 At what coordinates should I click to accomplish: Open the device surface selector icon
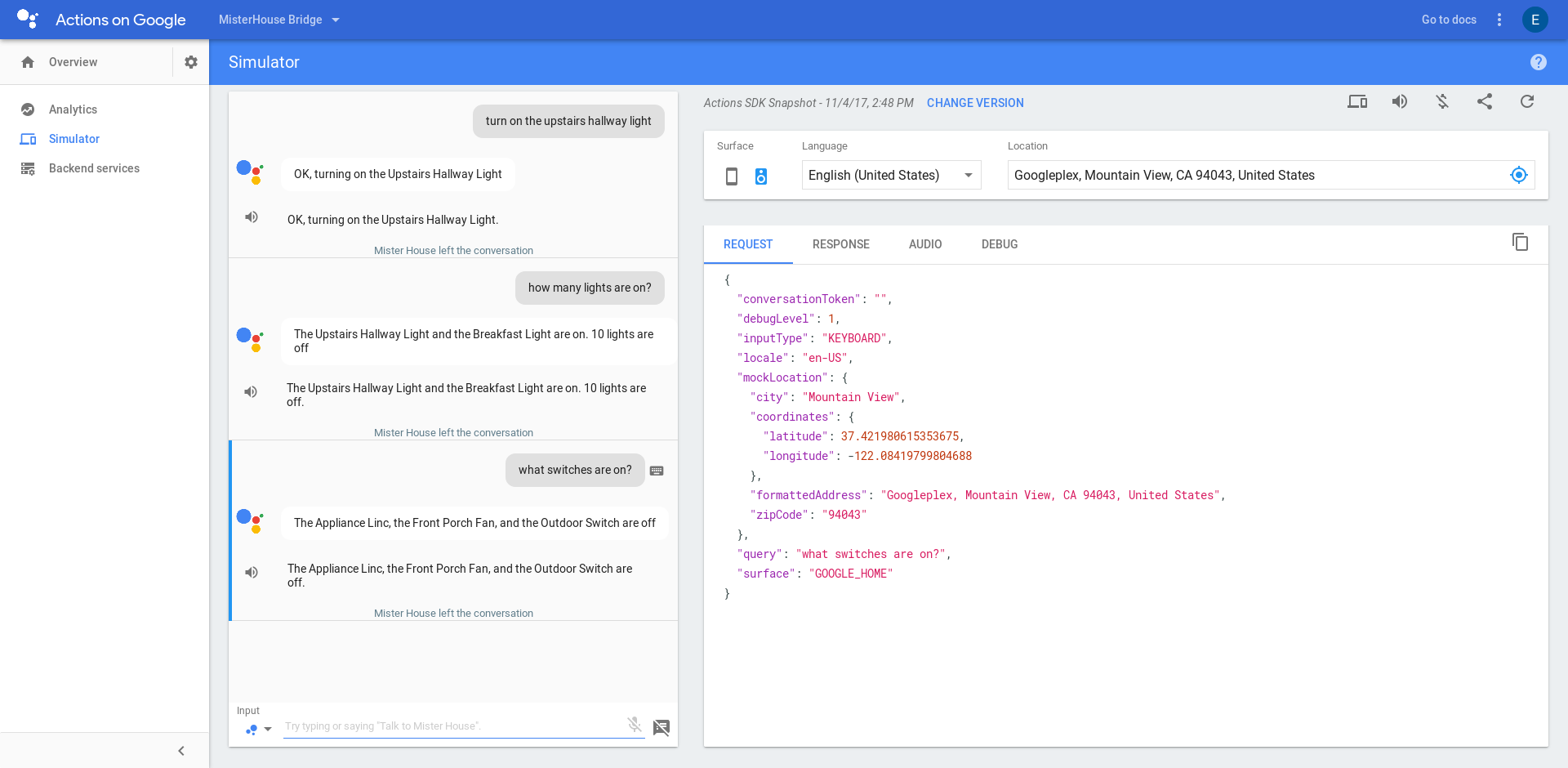tap(1357, 101)
